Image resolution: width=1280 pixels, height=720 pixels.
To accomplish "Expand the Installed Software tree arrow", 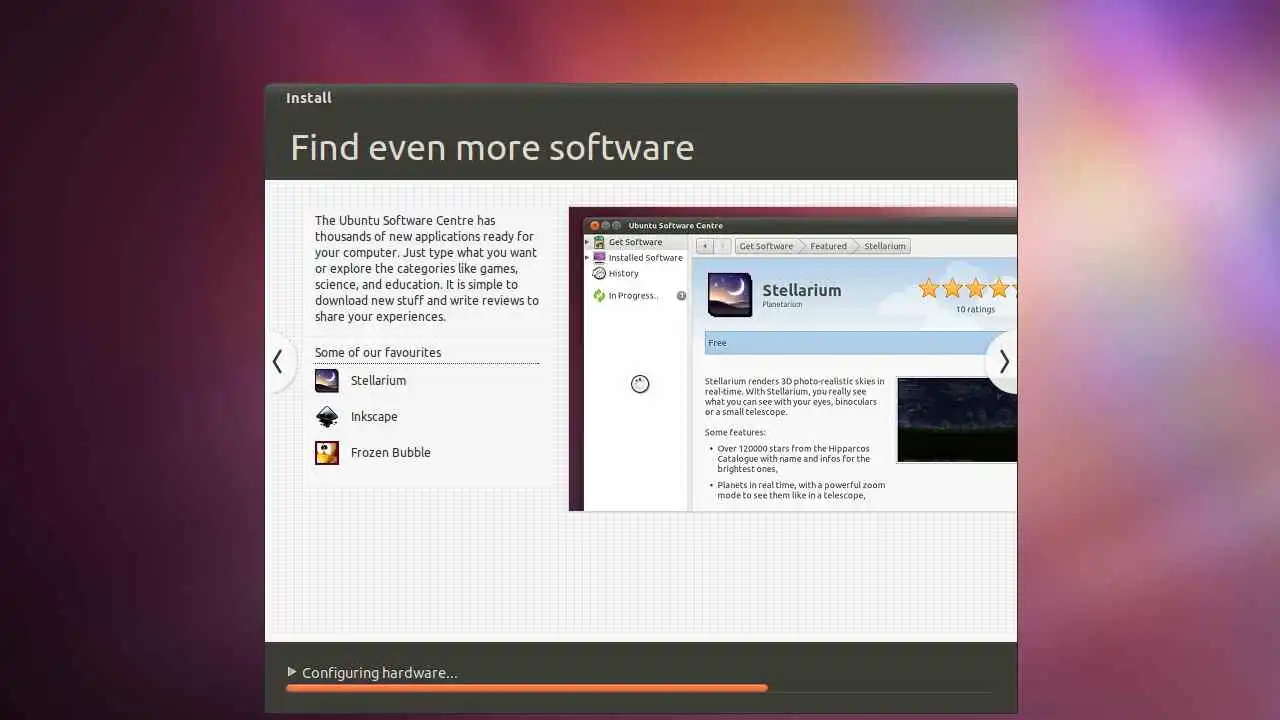I will [x=588, y=257].
